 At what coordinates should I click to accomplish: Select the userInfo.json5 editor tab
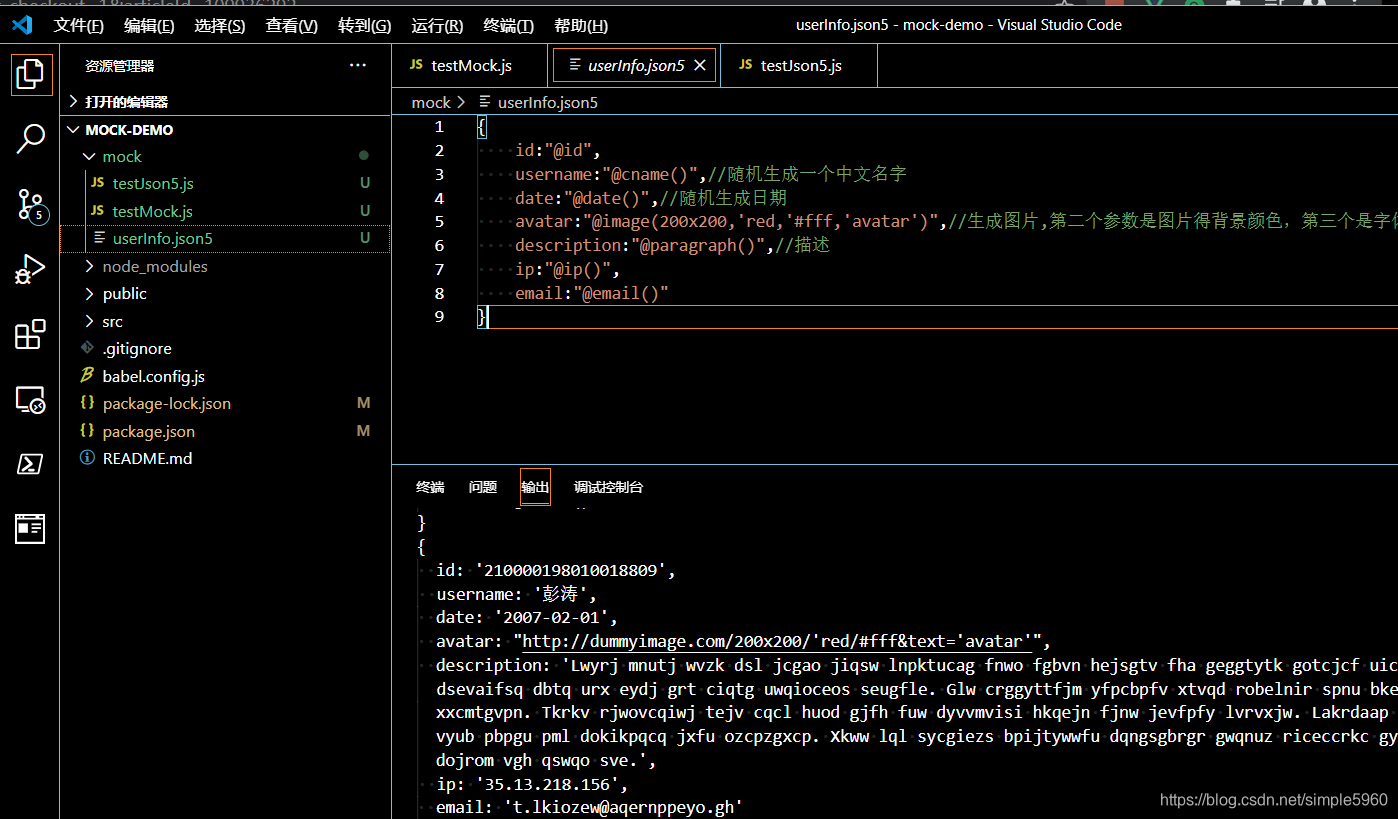[x=635, y=65]
